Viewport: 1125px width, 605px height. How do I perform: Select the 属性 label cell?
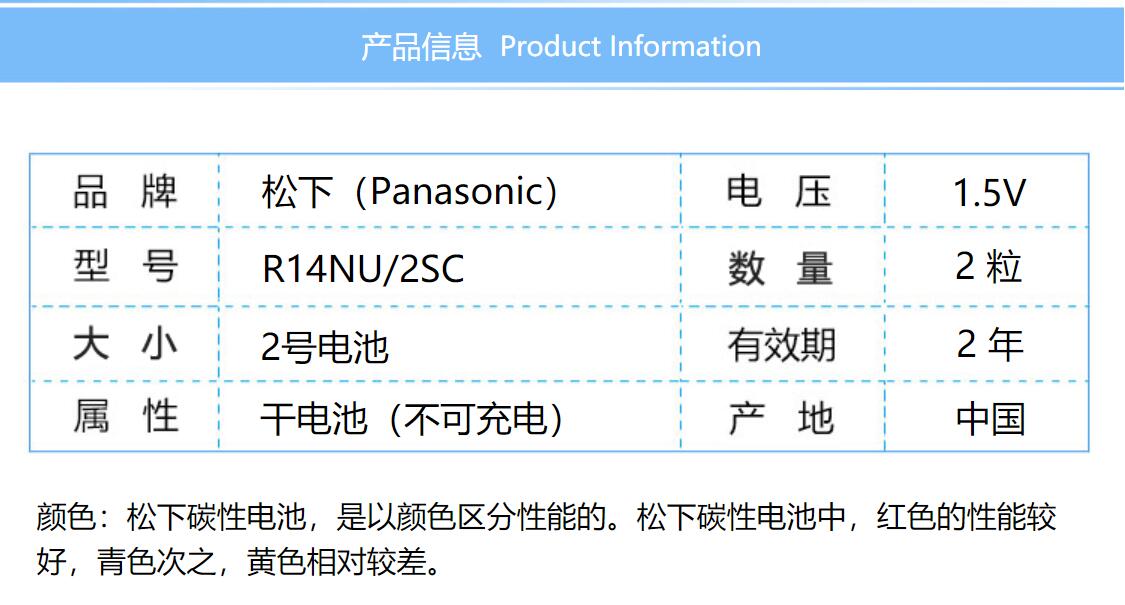[125, 417]
